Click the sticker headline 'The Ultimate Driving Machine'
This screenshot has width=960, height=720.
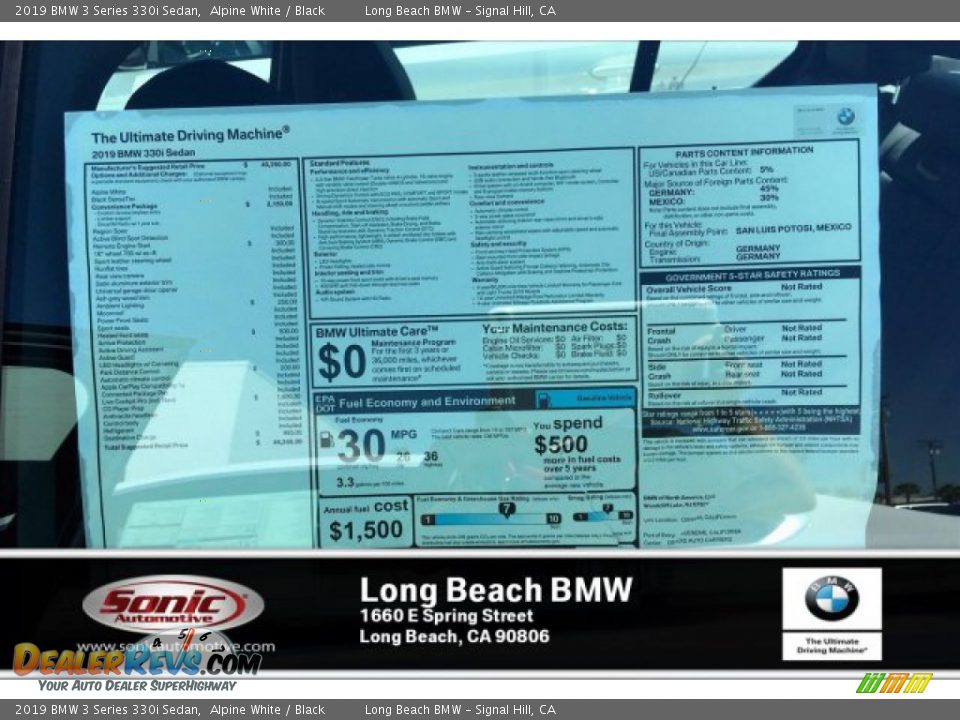(190, 135)
